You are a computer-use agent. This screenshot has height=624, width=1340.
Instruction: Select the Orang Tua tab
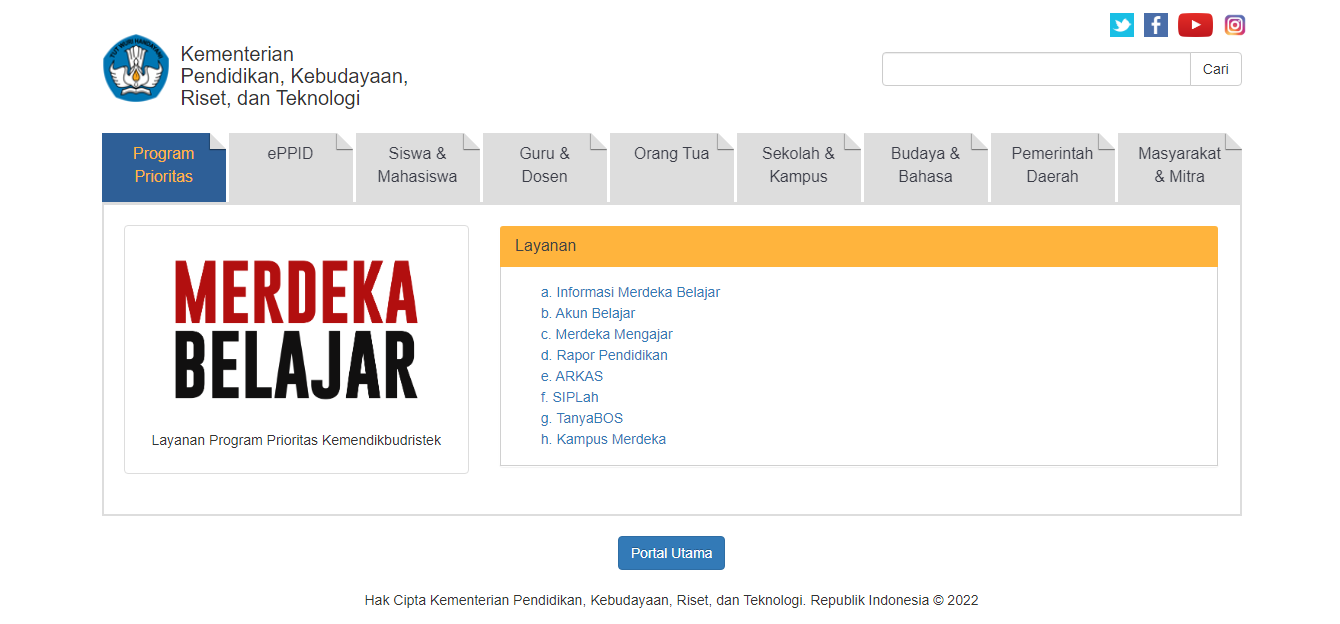click(672, 167)
